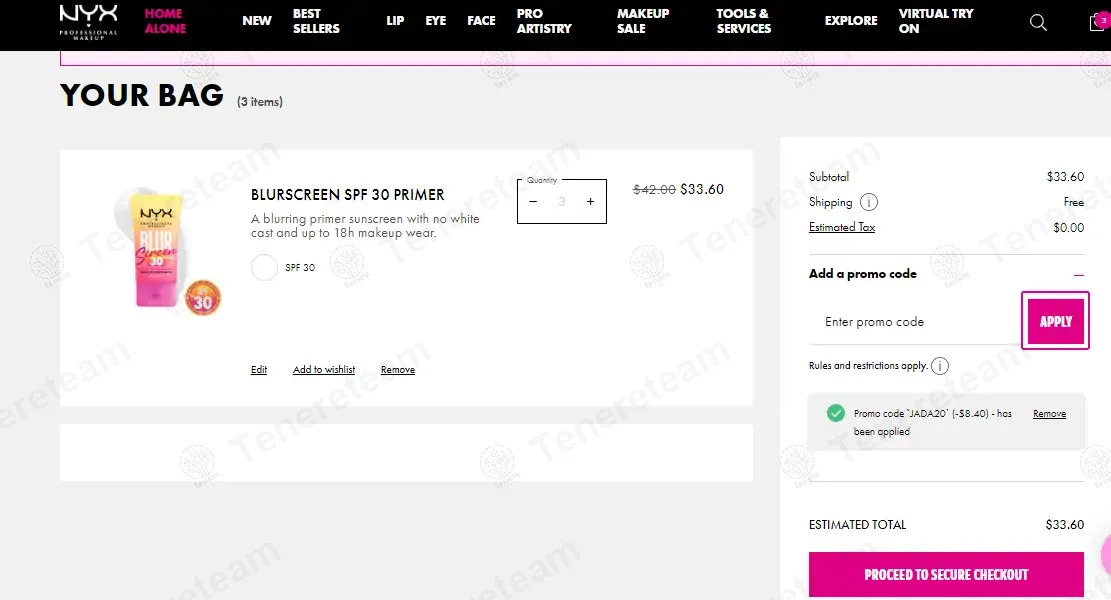
Task: Apply the promo code
Action: [1055, 321]
